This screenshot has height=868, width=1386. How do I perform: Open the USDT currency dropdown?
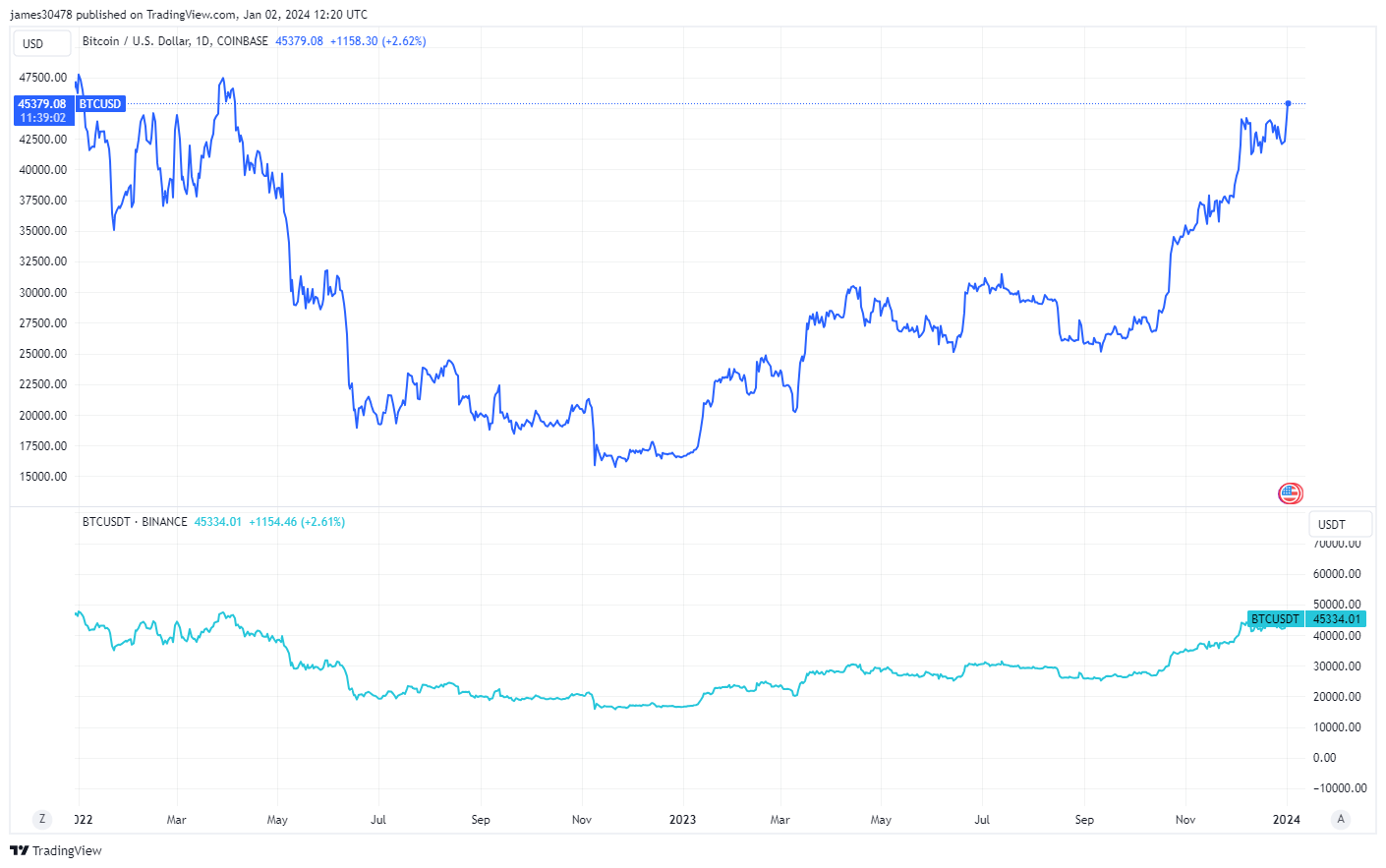tap(1340, 524)
